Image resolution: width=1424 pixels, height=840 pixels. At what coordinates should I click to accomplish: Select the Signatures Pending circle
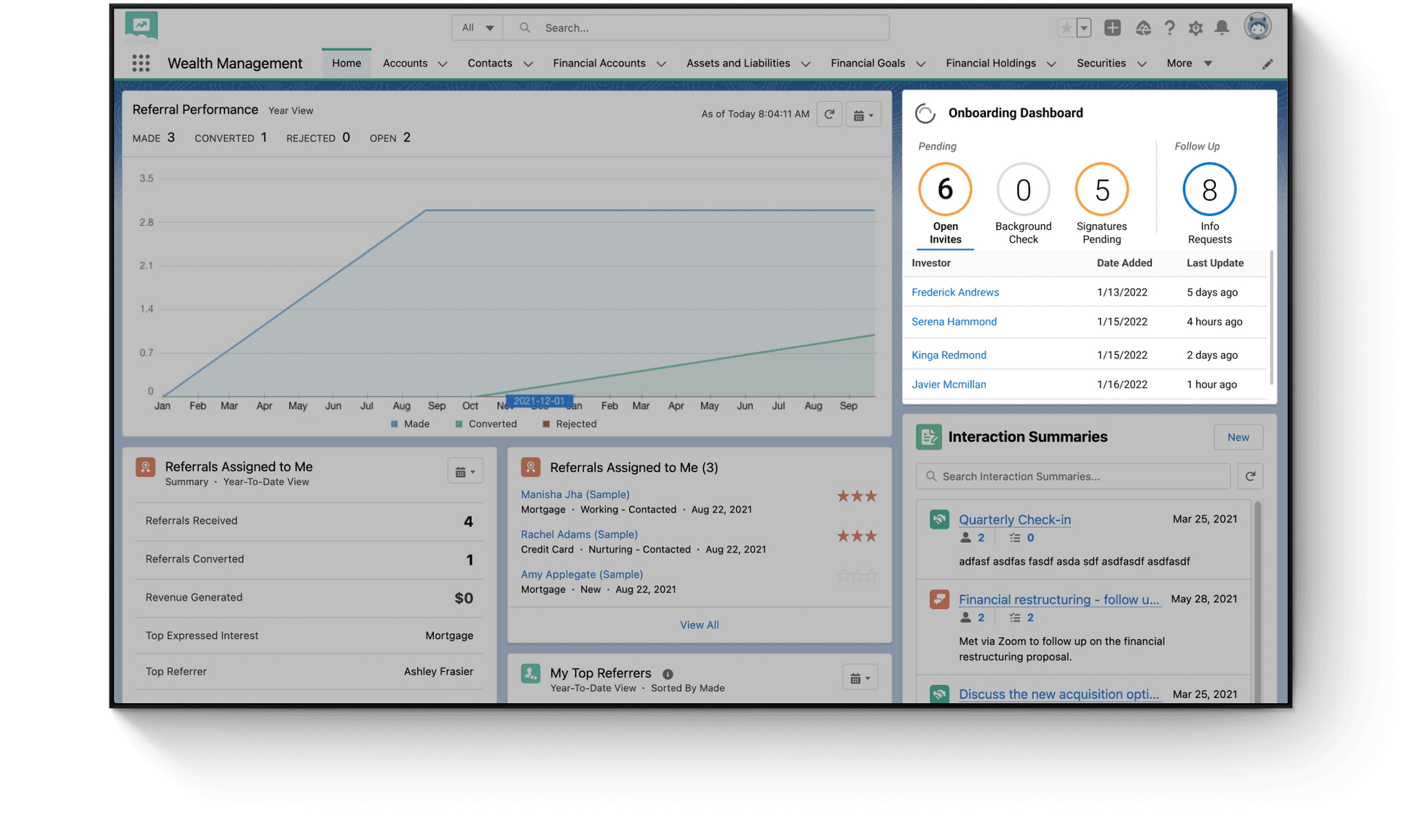(x=1101, y=189)
